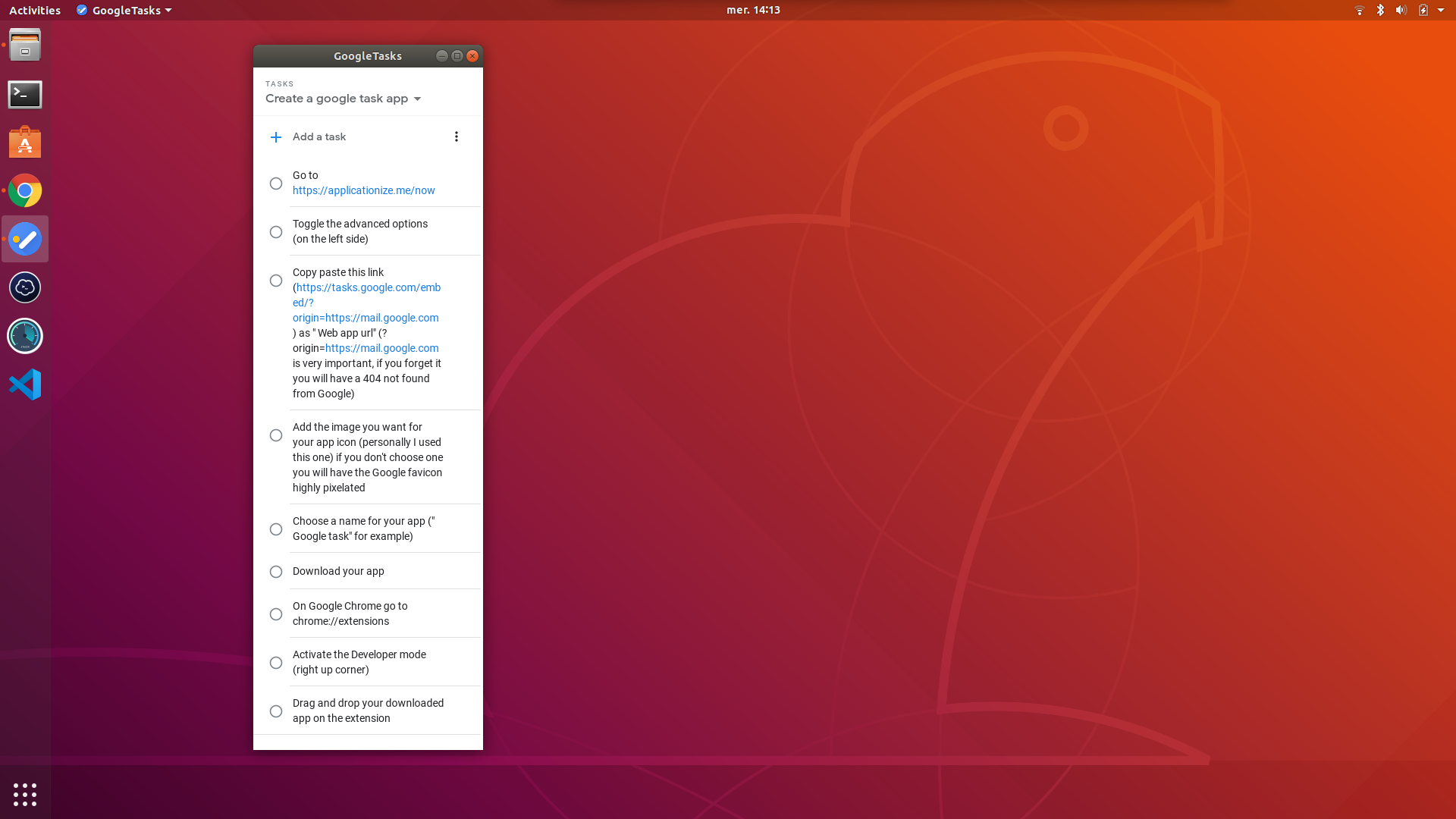Select 'Add the image you want' task text

tap(368, 457)
